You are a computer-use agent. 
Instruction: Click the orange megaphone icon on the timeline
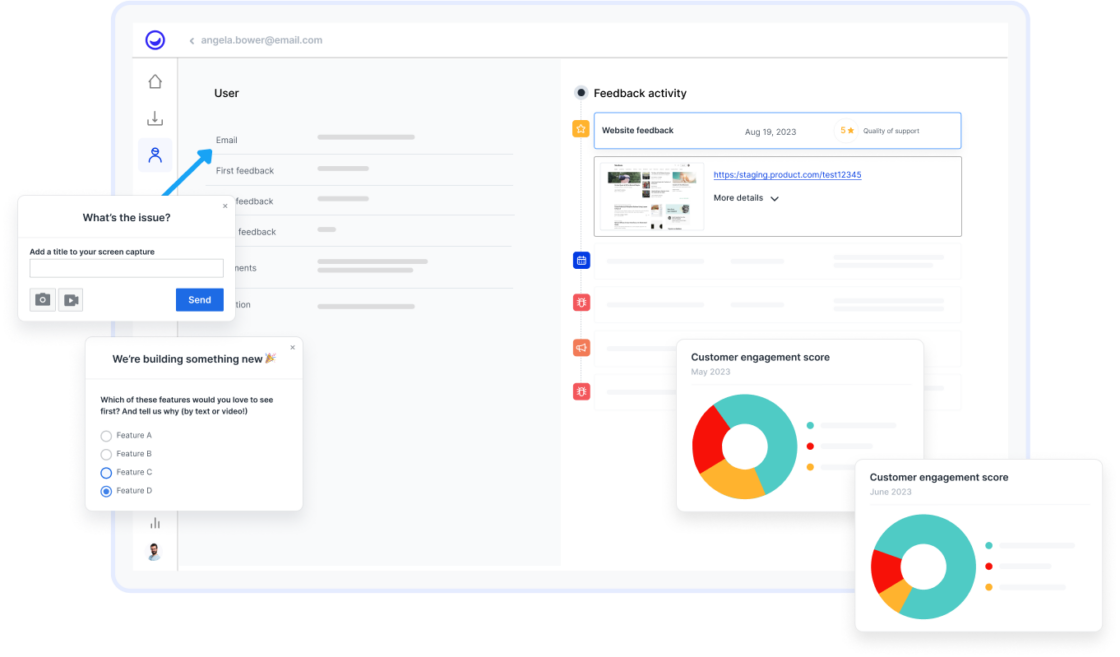coord(581,347)
